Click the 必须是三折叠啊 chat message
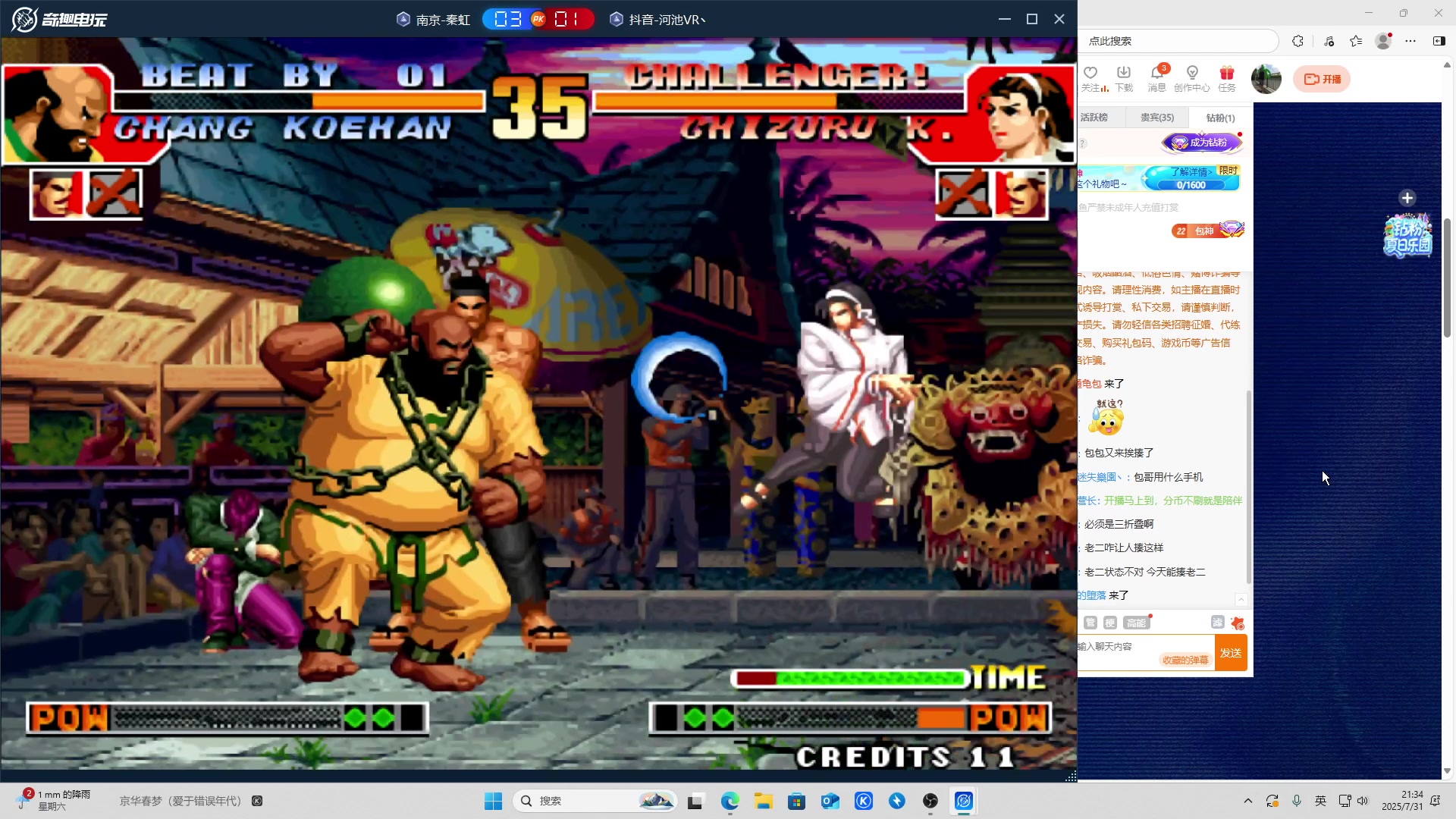 click(x=1119, y=524)
